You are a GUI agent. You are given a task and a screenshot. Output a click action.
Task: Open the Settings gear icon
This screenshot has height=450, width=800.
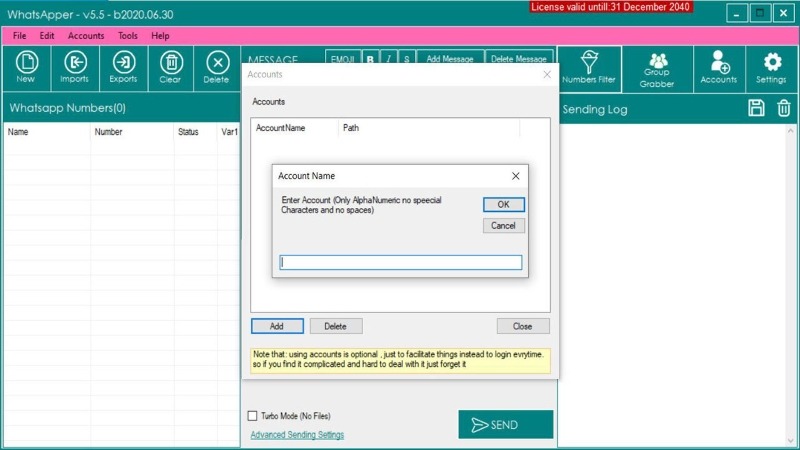(x=771, y=67)
